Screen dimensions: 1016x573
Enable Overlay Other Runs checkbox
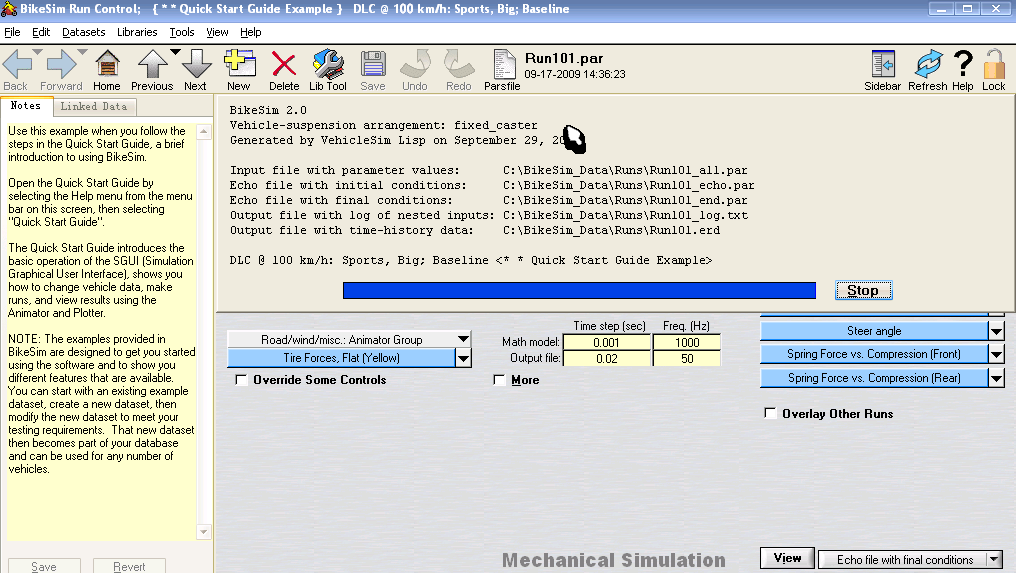point(770,414)
